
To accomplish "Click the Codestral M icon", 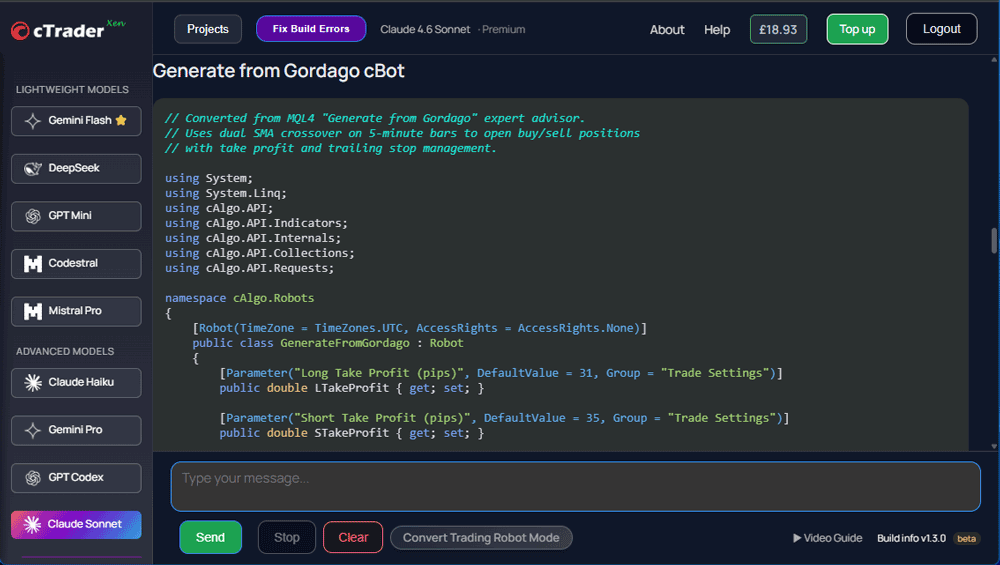I will coord(33,263).
